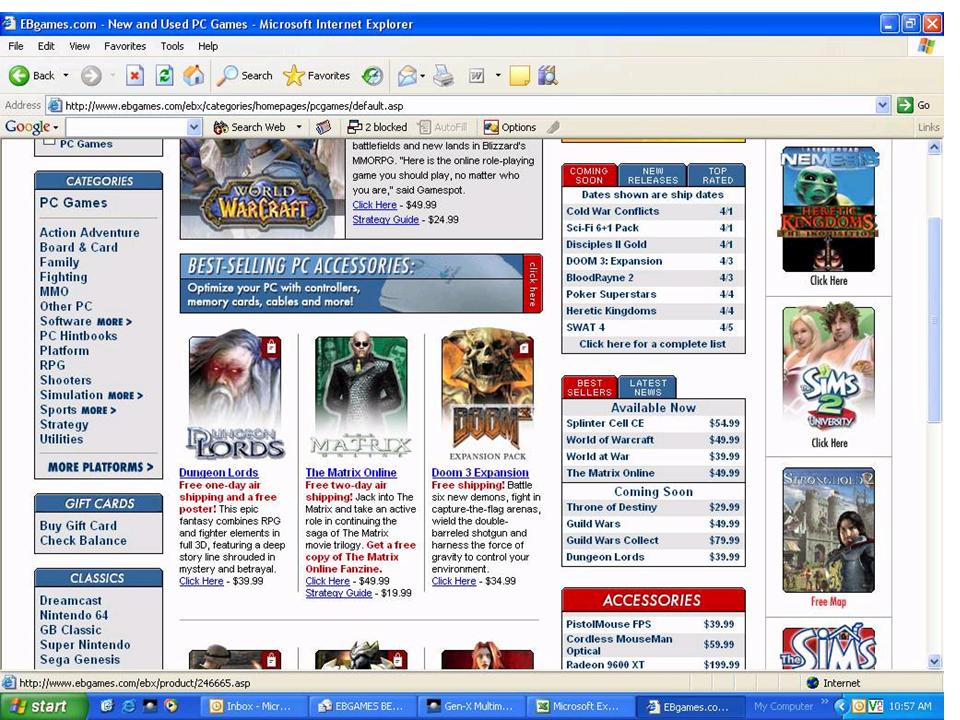Switch to Inbox taskbar window
The height and width of the screenshot is (720, 960).
251,706
